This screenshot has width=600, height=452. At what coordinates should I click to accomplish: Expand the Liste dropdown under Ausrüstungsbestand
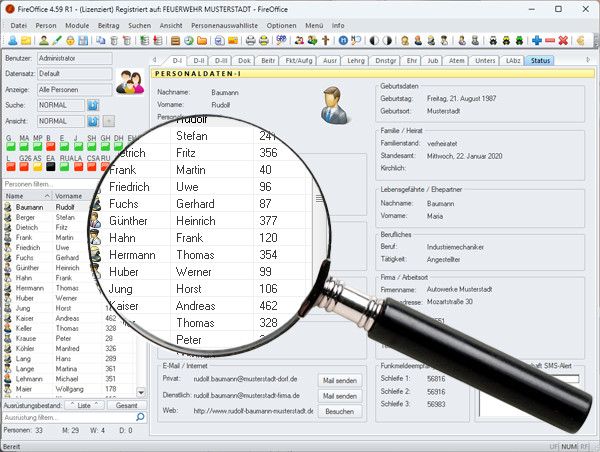tap(83, 404)
